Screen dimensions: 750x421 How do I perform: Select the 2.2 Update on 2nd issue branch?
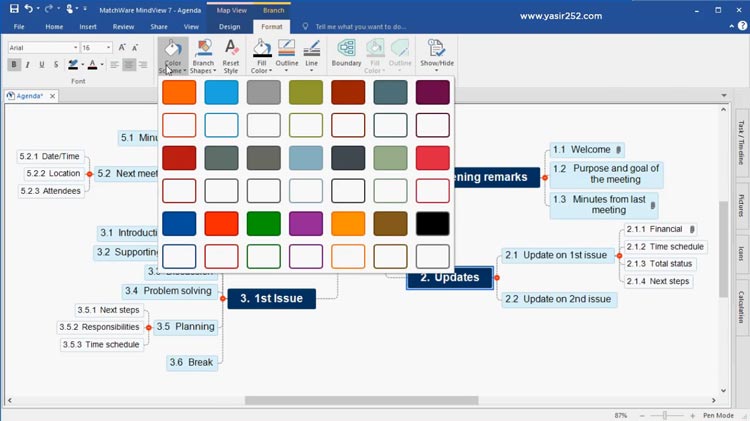(x=558, y=299)
